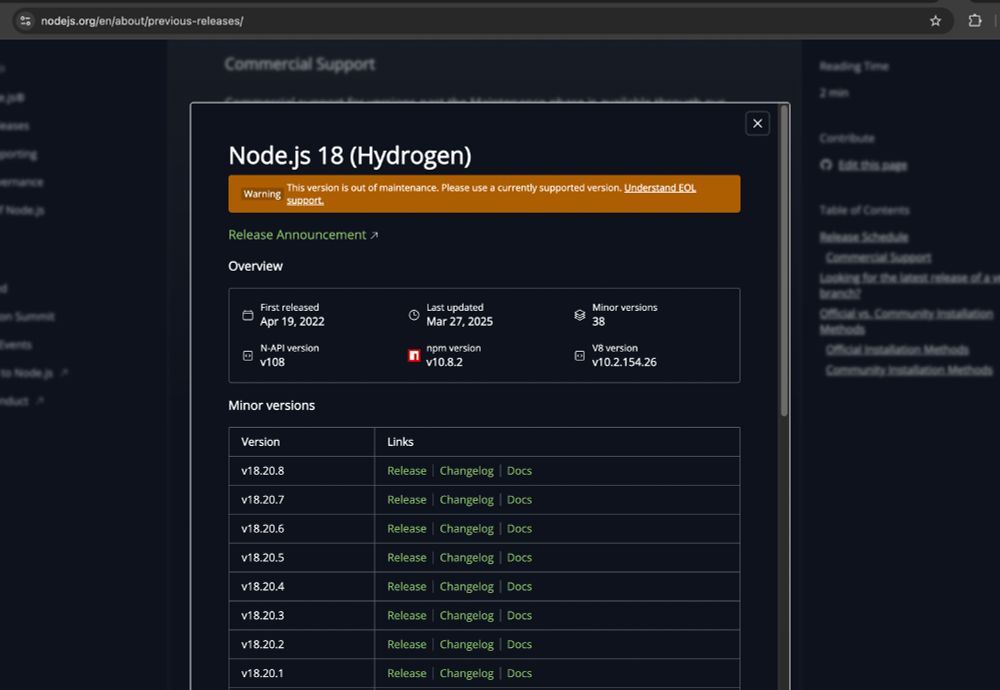Bookmark this page with the star icon

click(x=935, y=21)
